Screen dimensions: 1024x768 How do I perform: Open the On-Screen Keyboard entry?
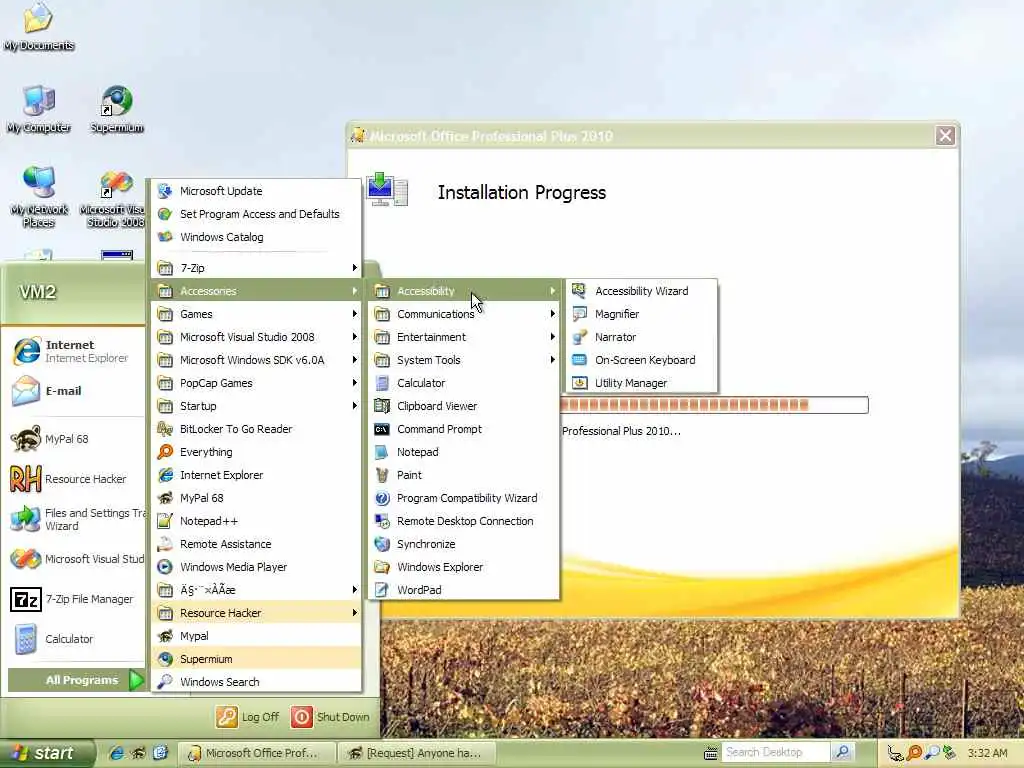click(641, 360)
